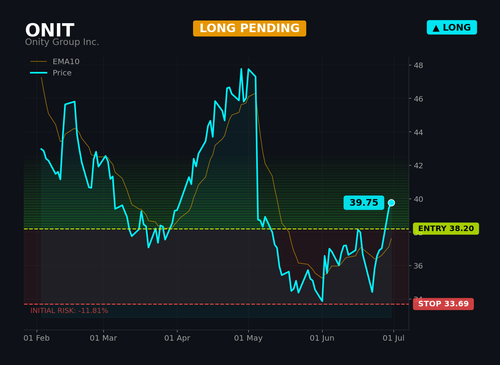The image size is (500, 365).
Task: Click the EMA10 legend entry
Action: tap(55, 61)
